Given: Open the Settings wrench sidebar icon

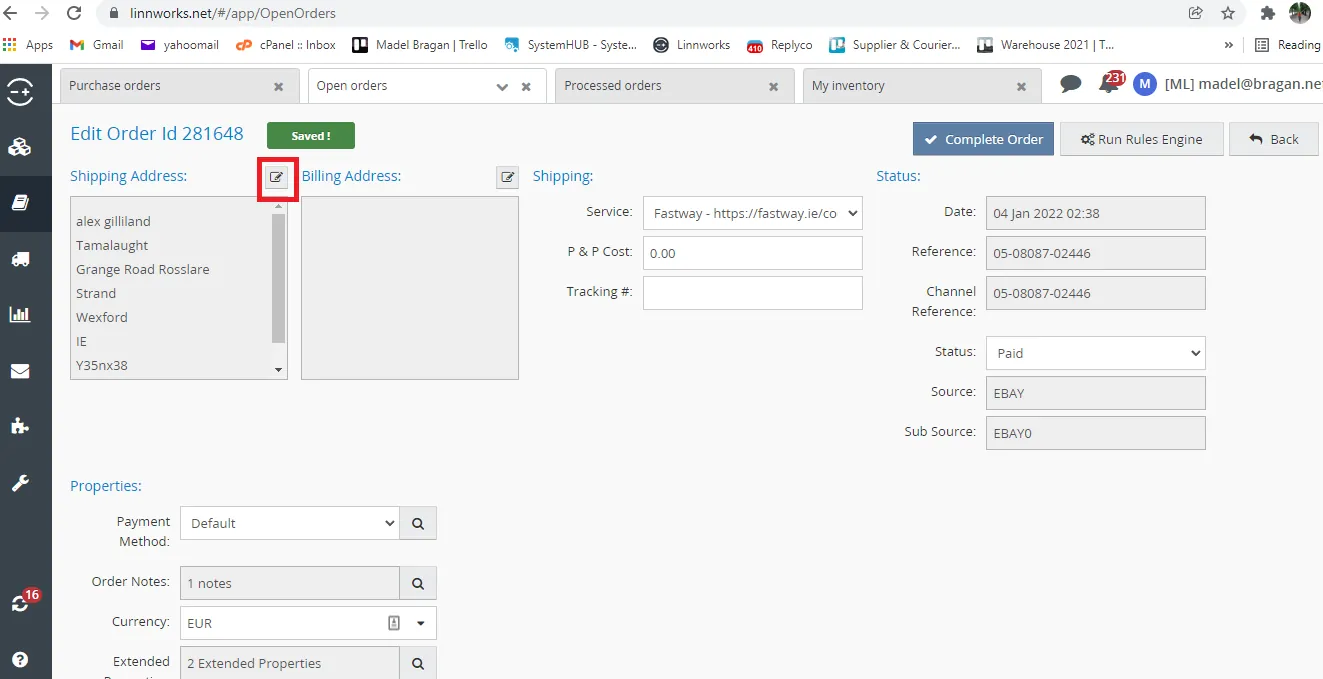Looking at the screenshot, I should tap(20, 483).
